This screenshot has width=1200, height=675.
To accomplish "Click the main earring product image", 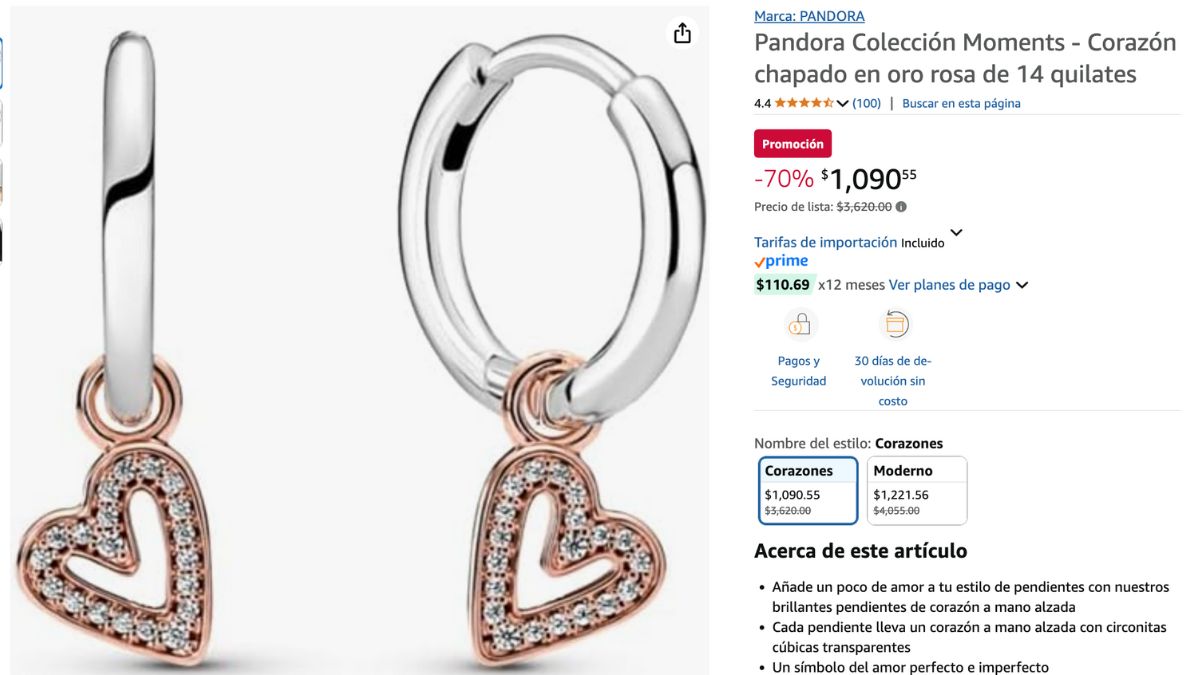I will click(360, 340).
